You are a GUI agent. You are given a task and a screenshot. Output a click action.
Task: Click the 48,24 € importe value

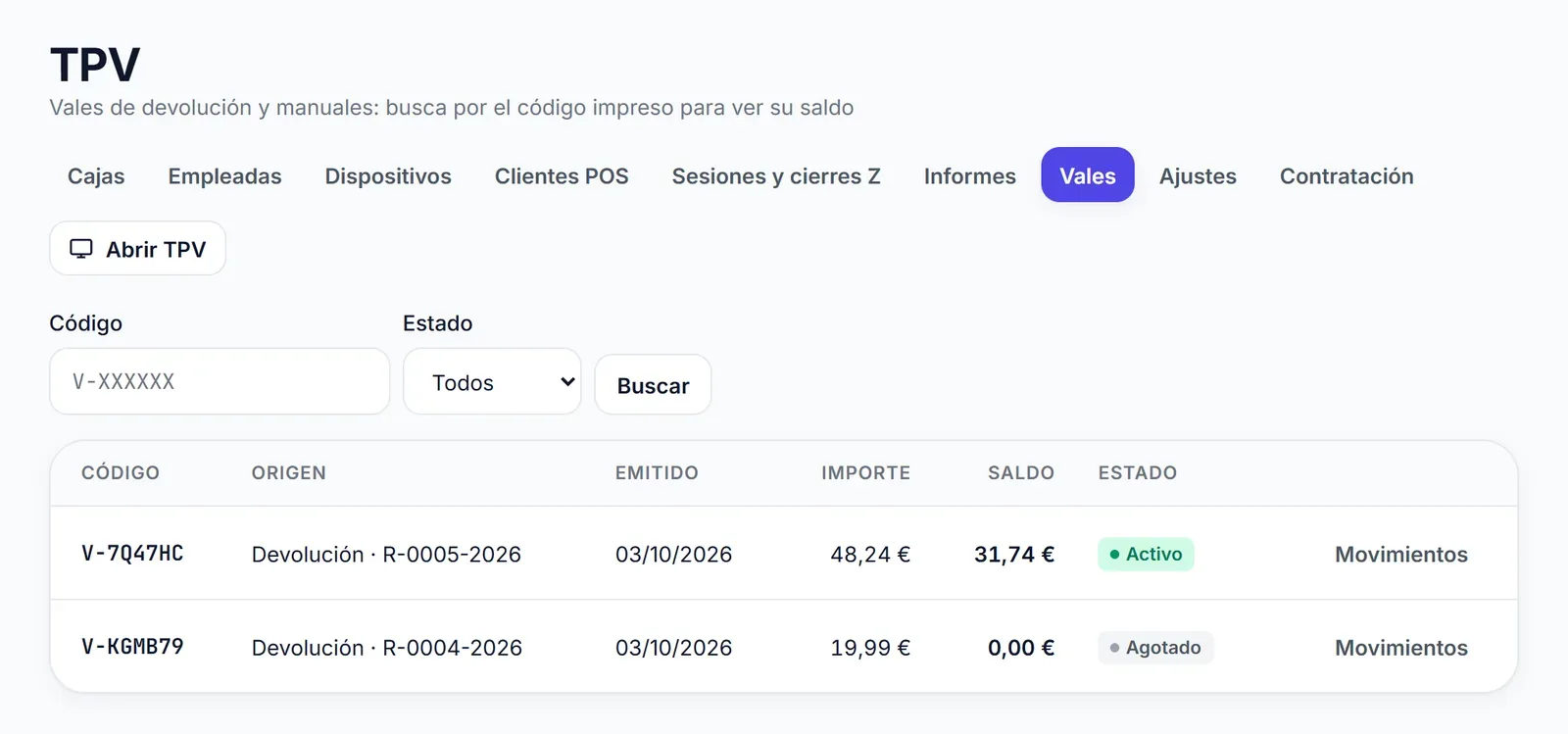click(x=870, y=555)
